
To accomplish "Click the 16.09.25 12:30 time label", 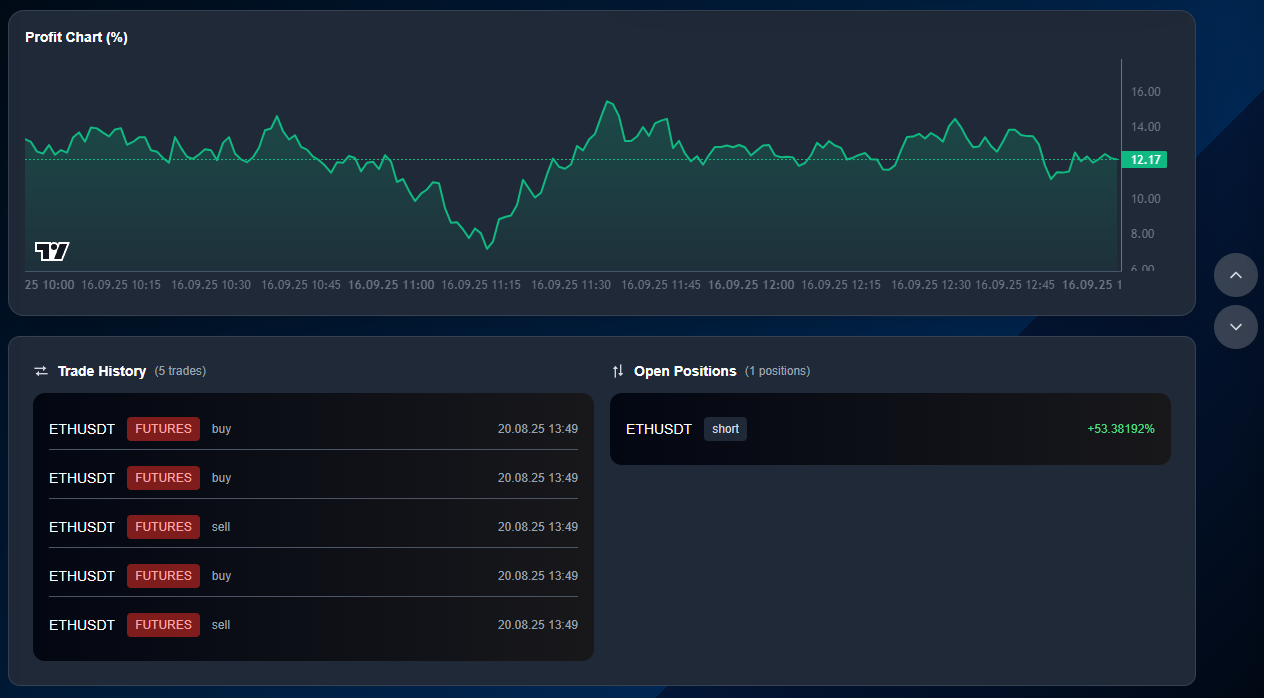I will (931, 285).
